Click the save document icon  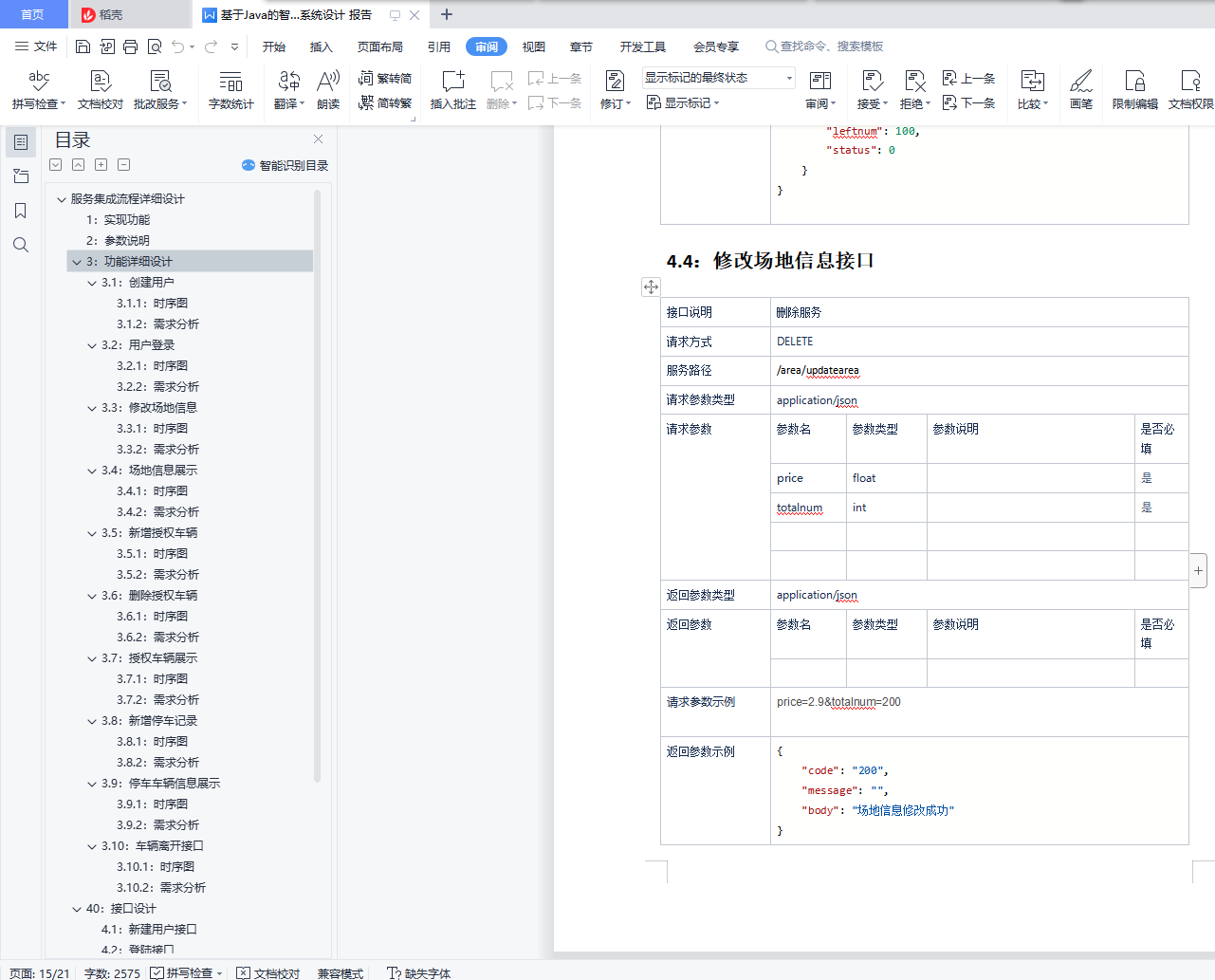(83, 46)
